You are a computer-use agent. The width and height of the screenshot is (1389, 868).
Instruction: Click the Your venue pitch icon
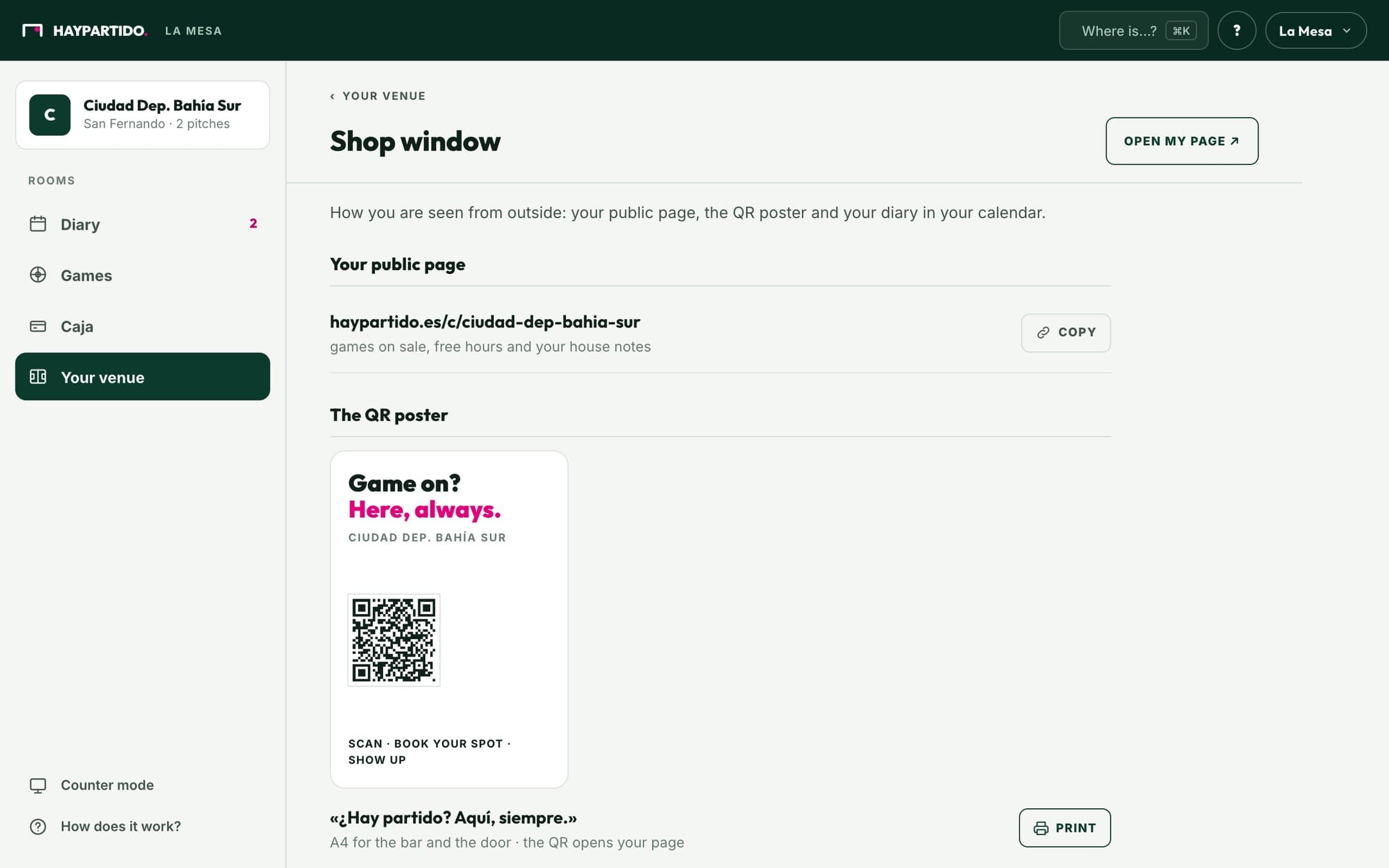38,377
